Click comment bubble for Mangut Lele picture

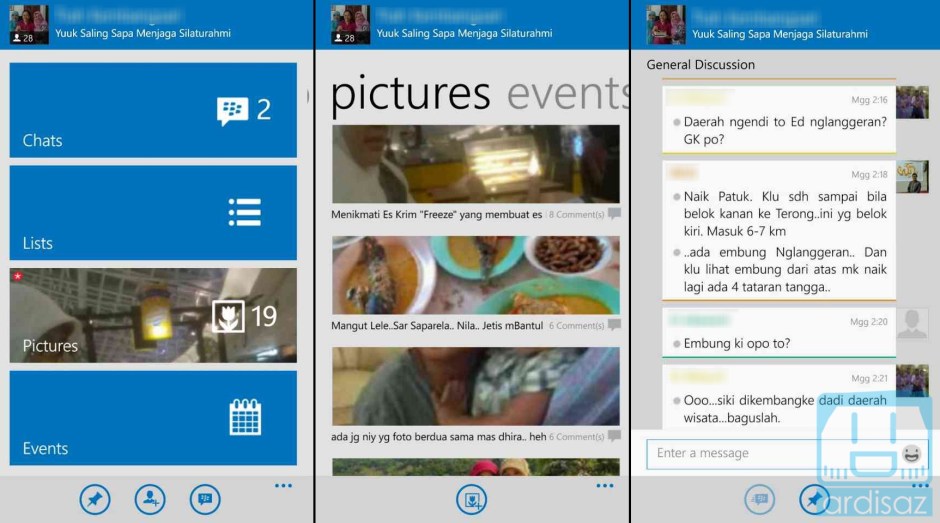tap(614, 325)
